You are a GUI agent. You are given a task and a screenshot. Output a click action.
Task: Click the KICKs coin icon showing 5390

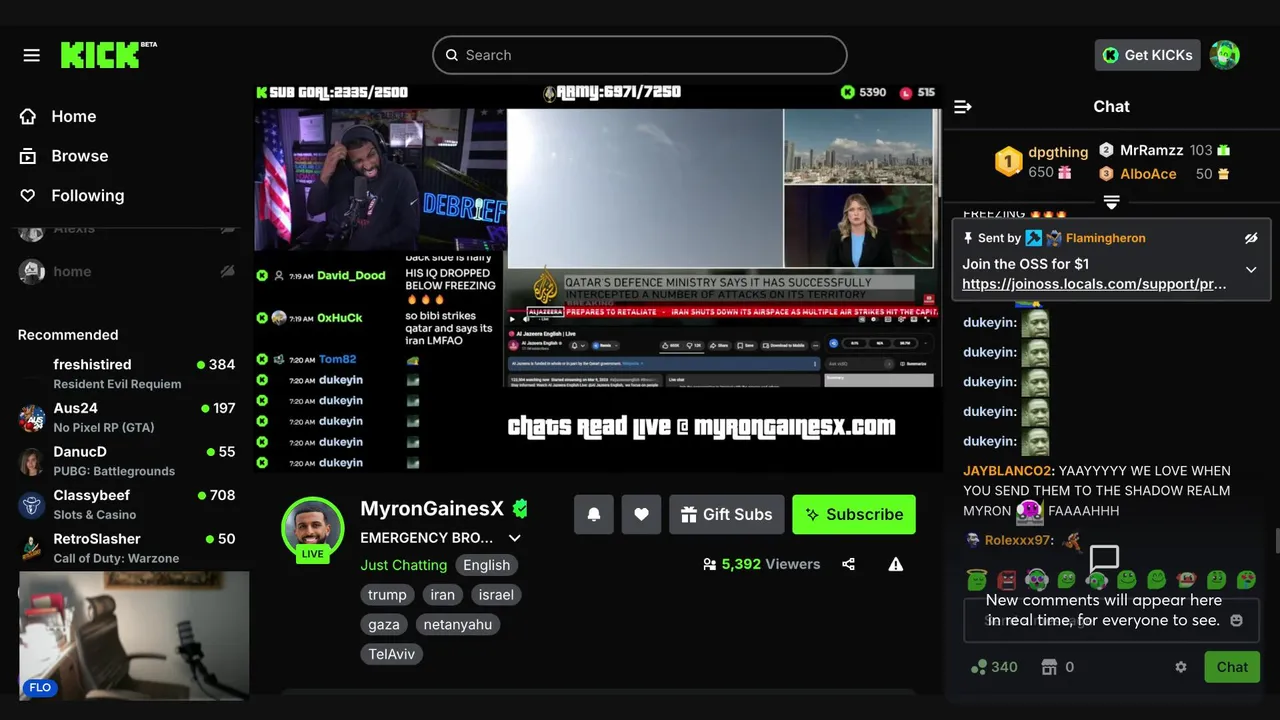(848, 92)
